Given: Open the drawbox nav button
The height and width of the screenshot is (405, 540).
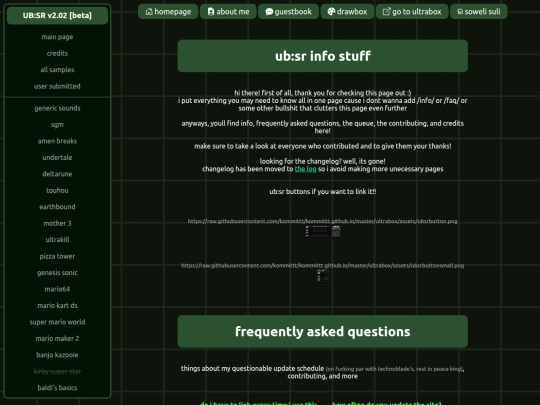Looking at the screenshot, I should pyautogui.click(x=347, y=12).
